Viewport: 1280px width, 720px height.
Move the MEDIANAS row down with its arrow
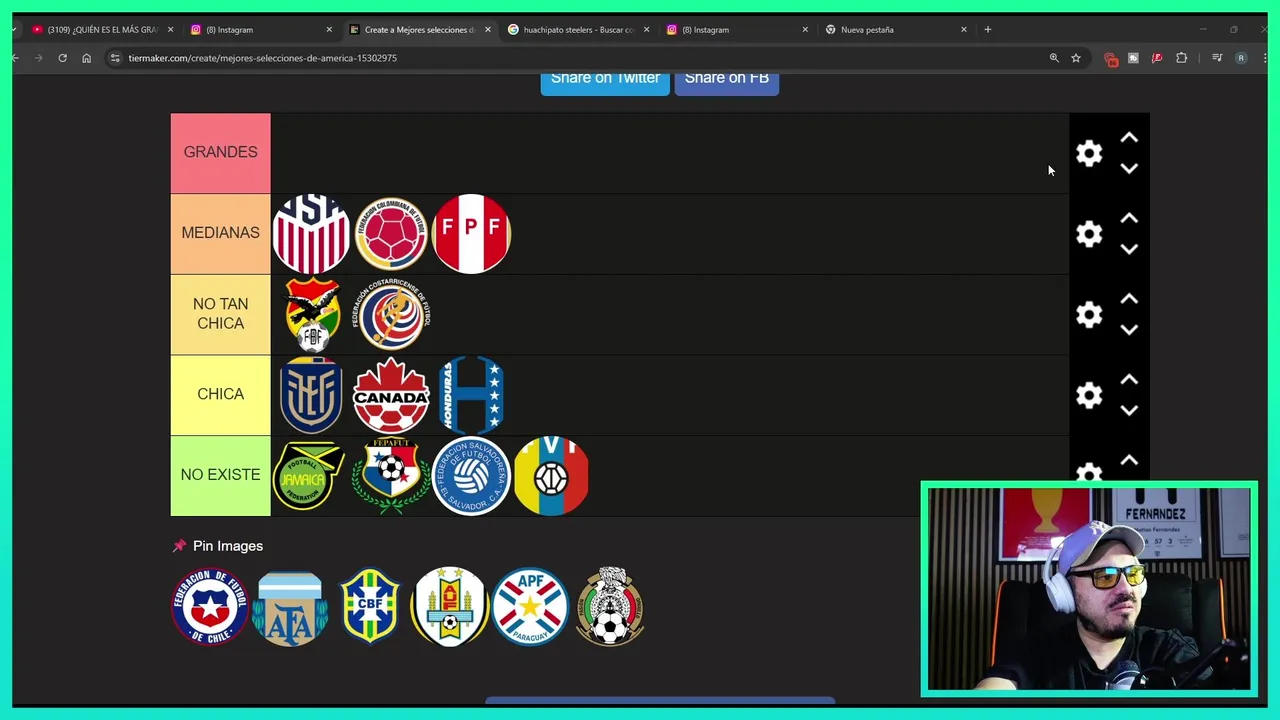[x=1129, y=250]
